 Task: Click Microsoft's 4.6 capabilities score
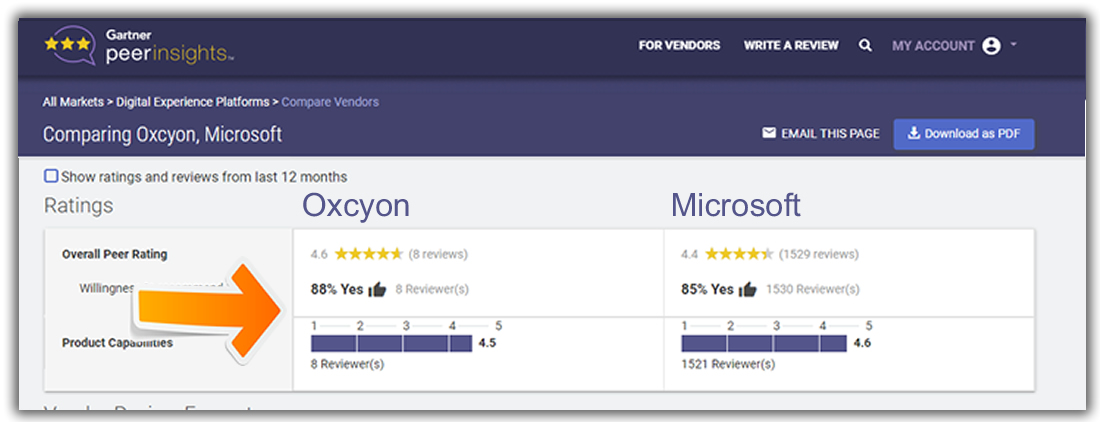[862, 343]
